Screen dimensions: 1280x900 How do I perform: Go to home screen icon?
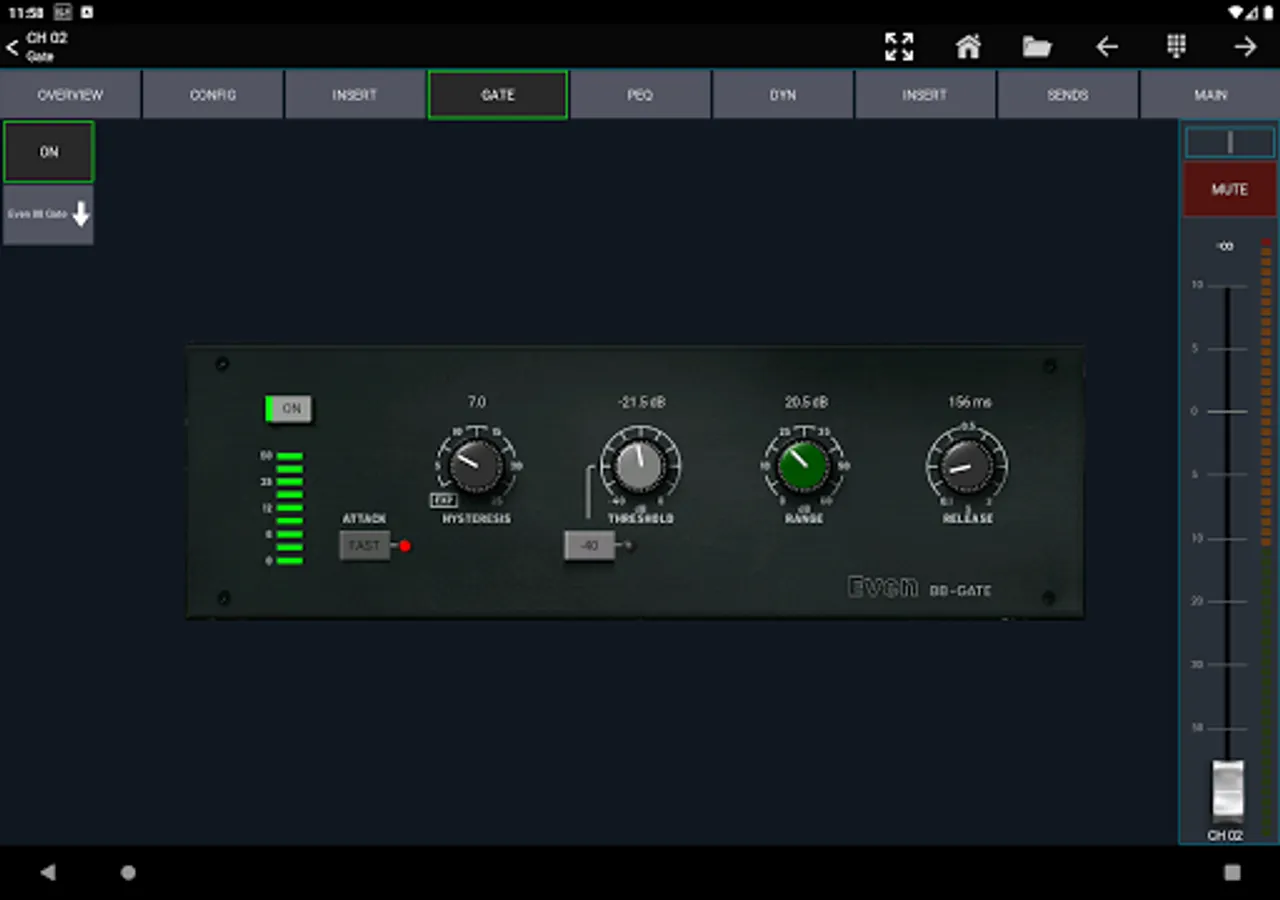(968, 46)
